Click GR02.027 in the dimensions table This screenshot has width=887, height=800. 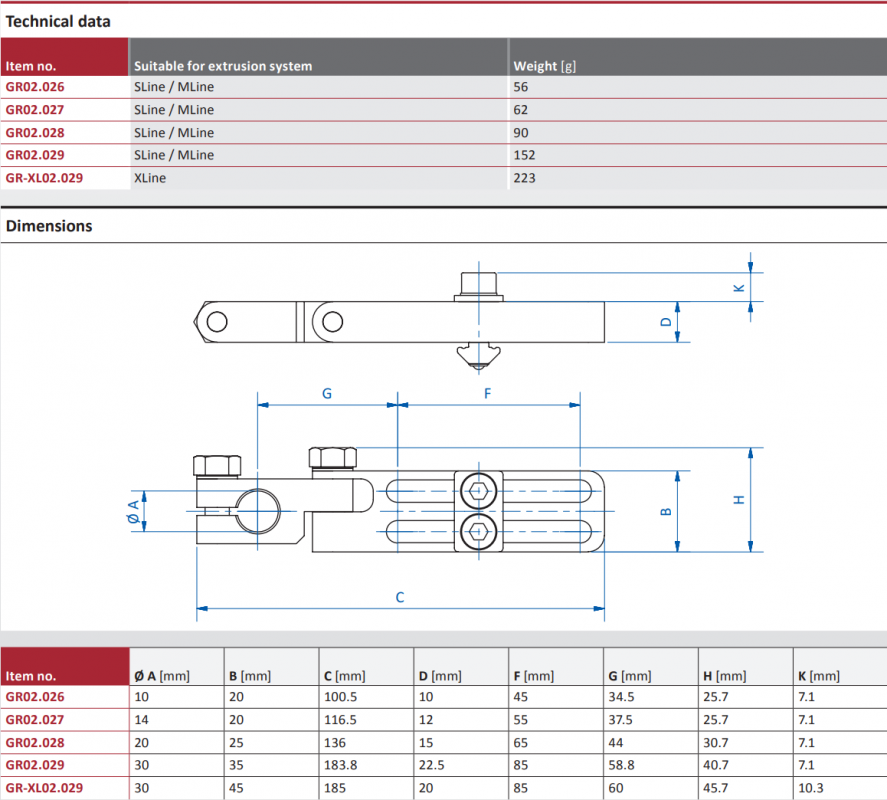pos(35,720)
